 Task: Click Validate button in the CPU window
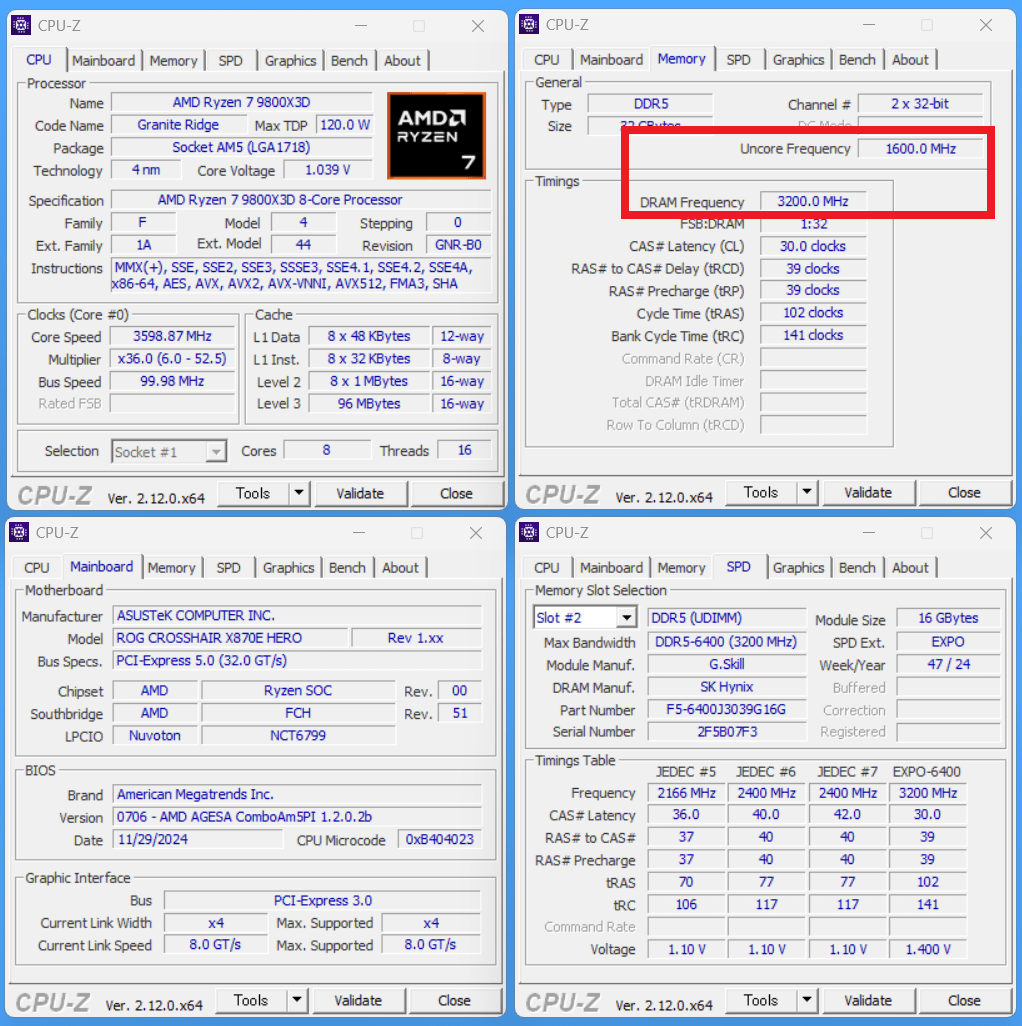pos(361,493)
